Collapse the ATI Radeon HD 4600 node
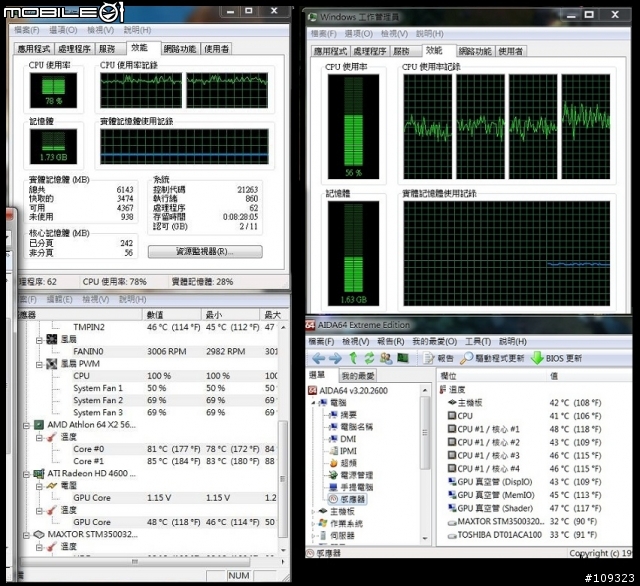640x586 pixels. click(x=25, y=473)
